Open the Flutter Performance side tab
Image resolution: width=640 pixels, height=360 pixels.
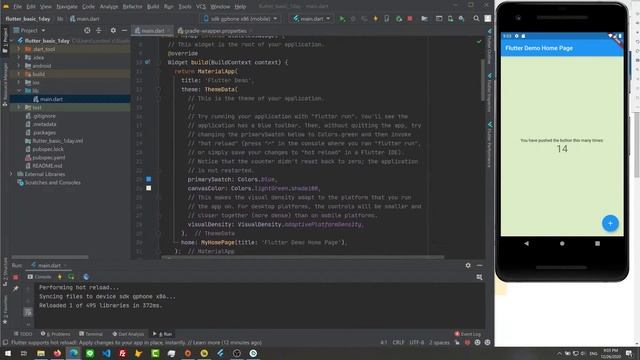pyautogui.click(x=489, y=145)
